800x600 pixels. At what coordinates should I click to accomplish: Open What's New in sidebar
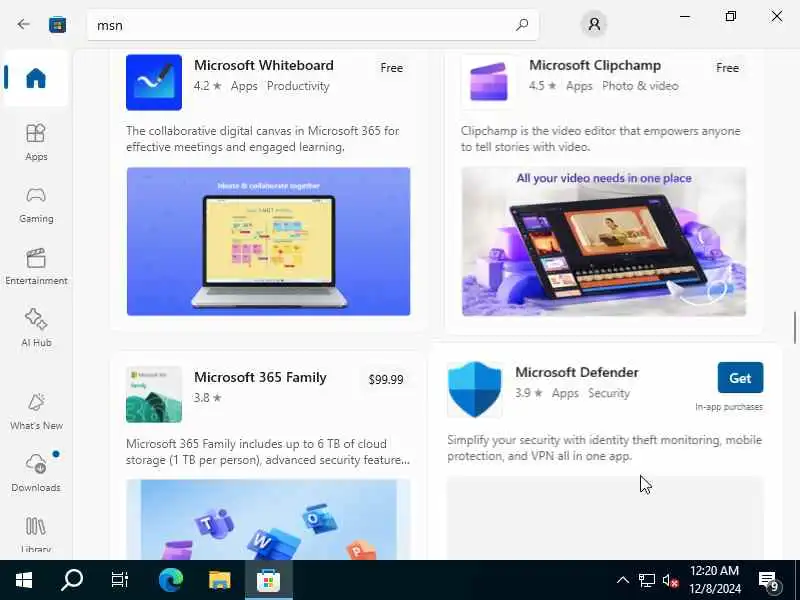pyautogui.click(x=36, y=412)
